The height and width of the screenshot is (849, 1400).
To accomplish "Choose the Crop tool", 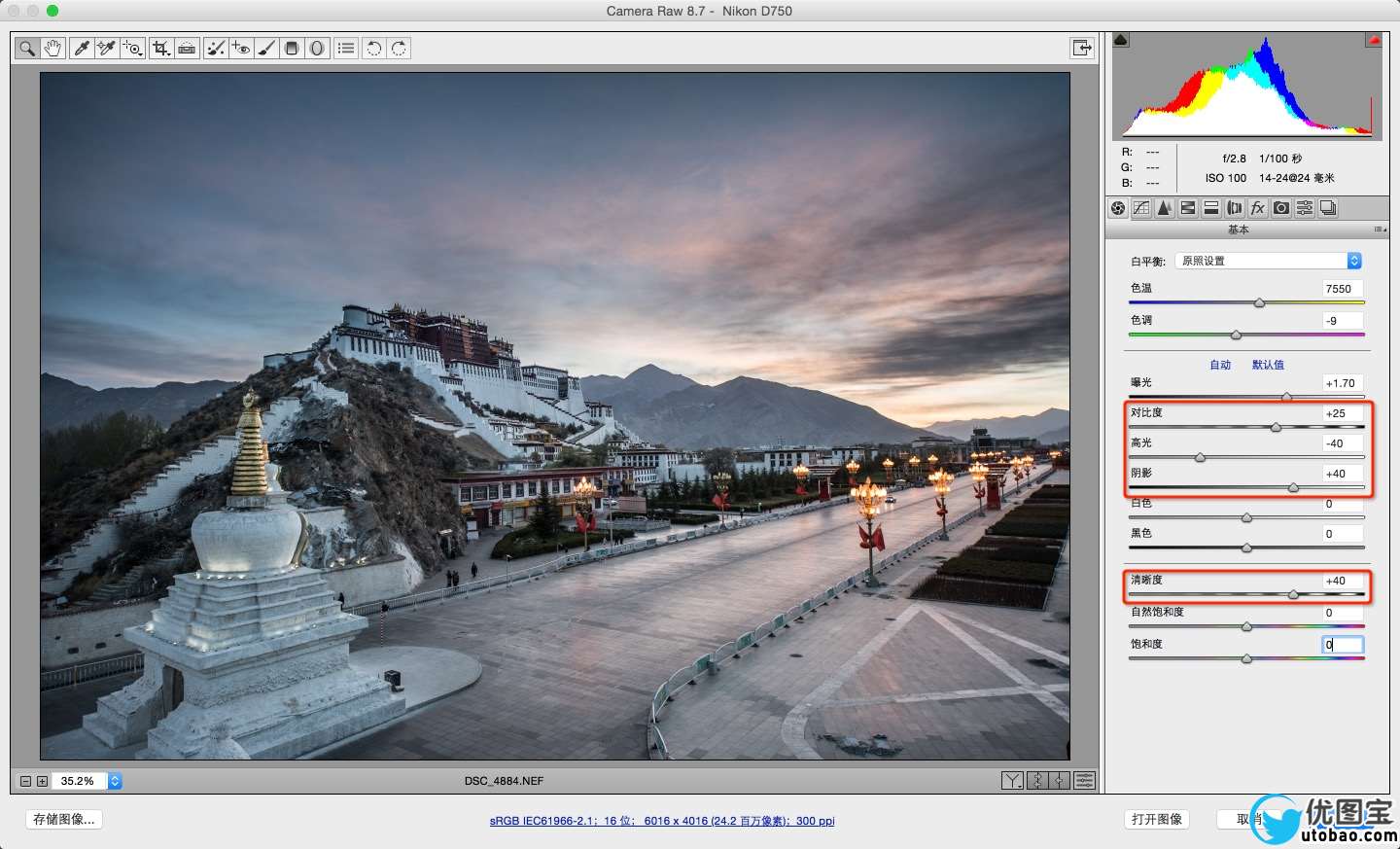I will coord(160,48).
